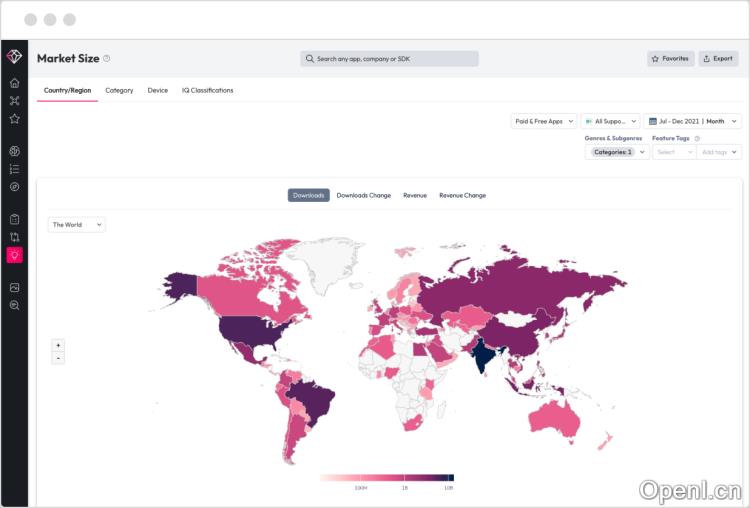Click the magnifier search icon in the sidebar
This screenshot has width=750, height=508.
[x=14, y=305]
